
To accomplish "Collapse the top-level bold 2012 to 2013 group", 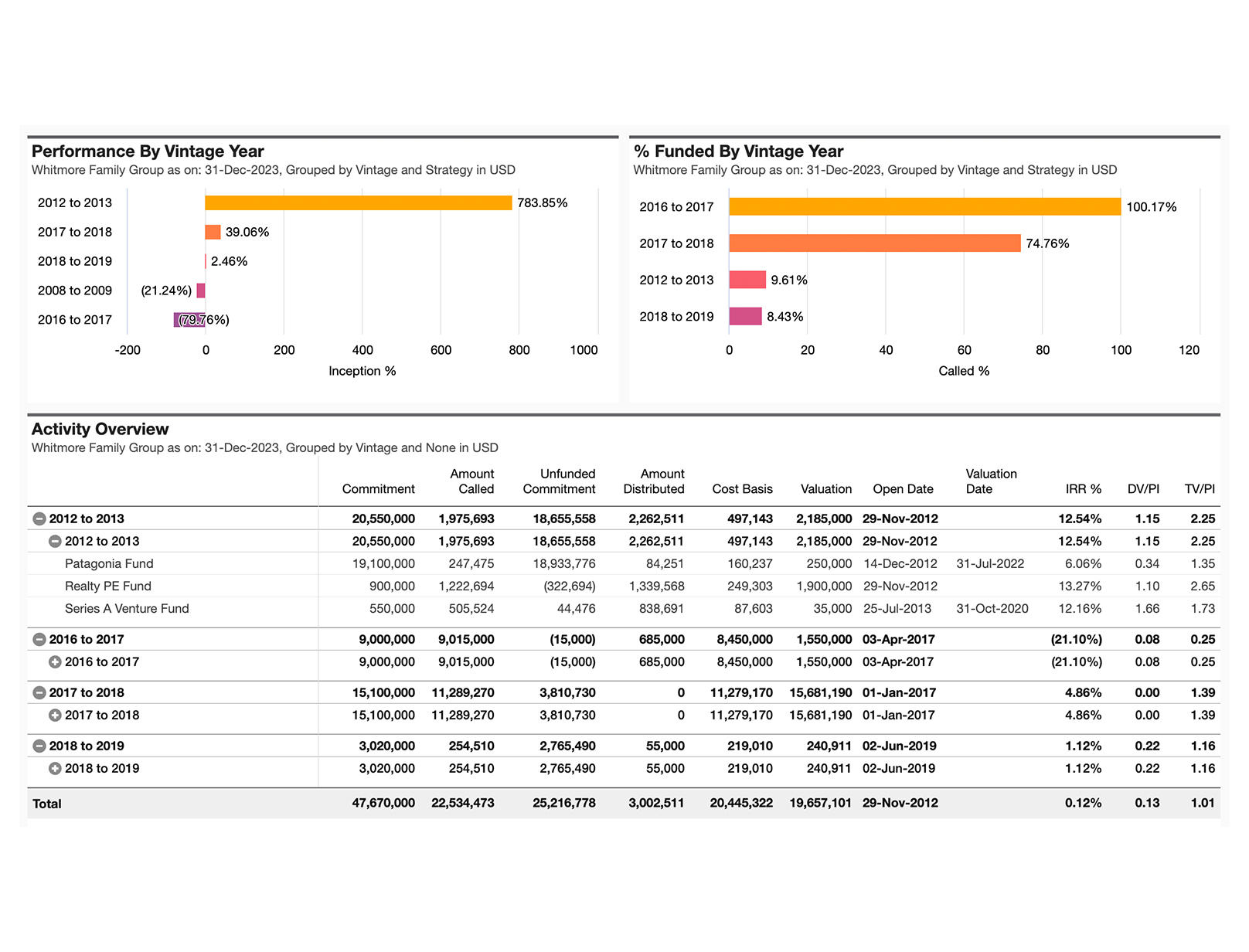I will pyautogui.click(x=39, y=519).
